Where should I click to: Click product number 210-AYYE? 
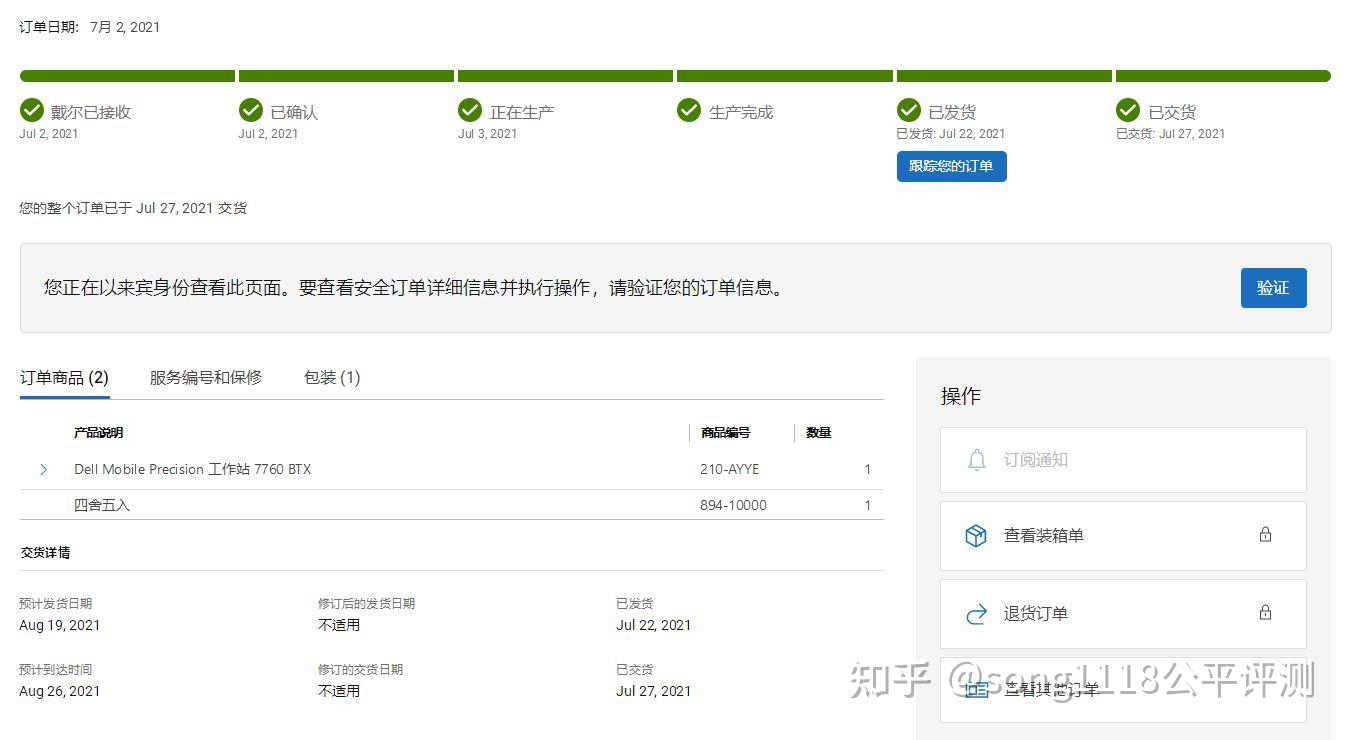[x=729, y=469]
